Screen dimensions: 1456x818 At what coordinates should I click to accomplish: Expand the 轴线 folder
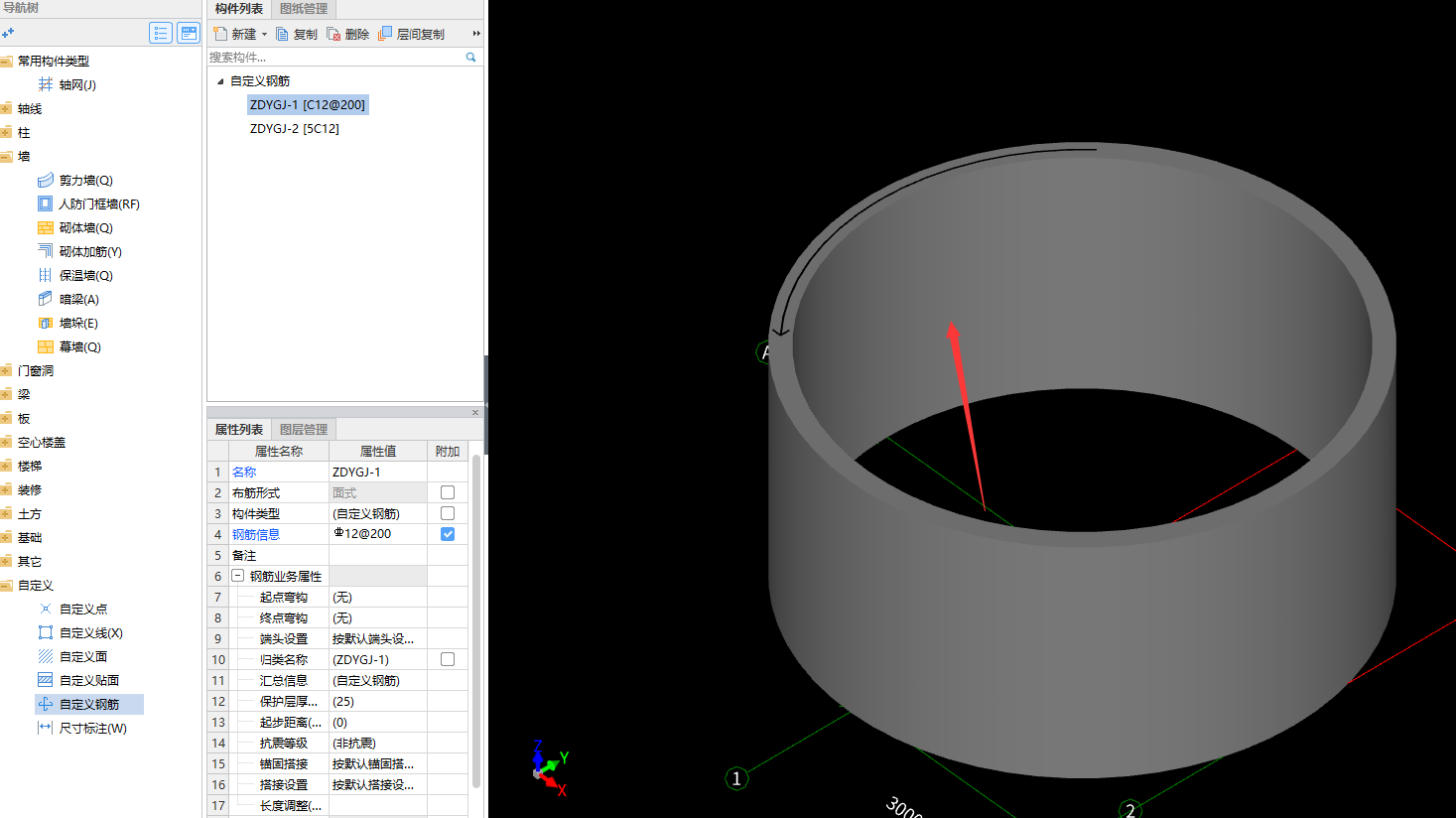6,108
